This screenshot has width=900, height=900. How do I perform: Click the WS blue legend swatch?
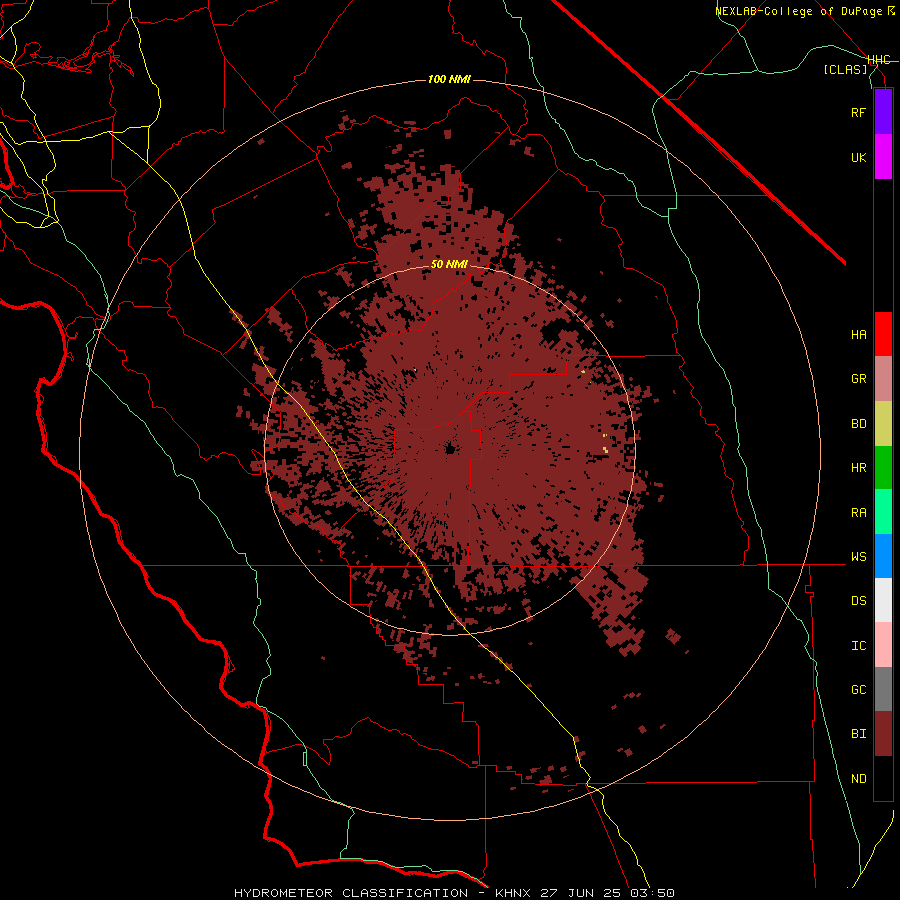[x=883, y=556]
